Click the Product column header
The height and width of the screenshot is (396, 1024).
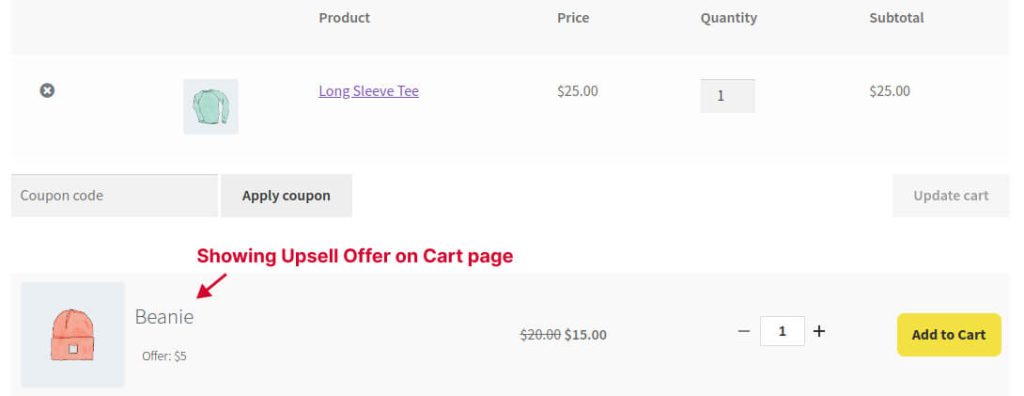344,18
